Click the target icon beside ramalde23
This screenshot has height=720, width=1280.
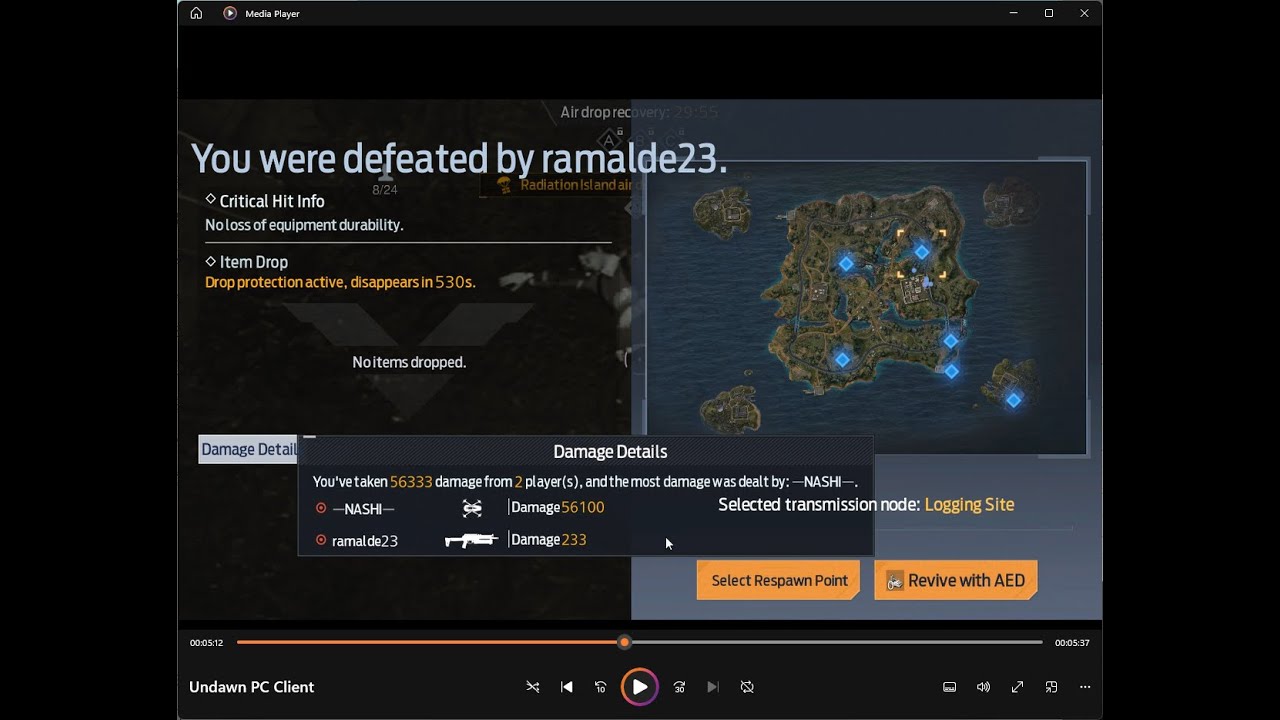(321, 540)
